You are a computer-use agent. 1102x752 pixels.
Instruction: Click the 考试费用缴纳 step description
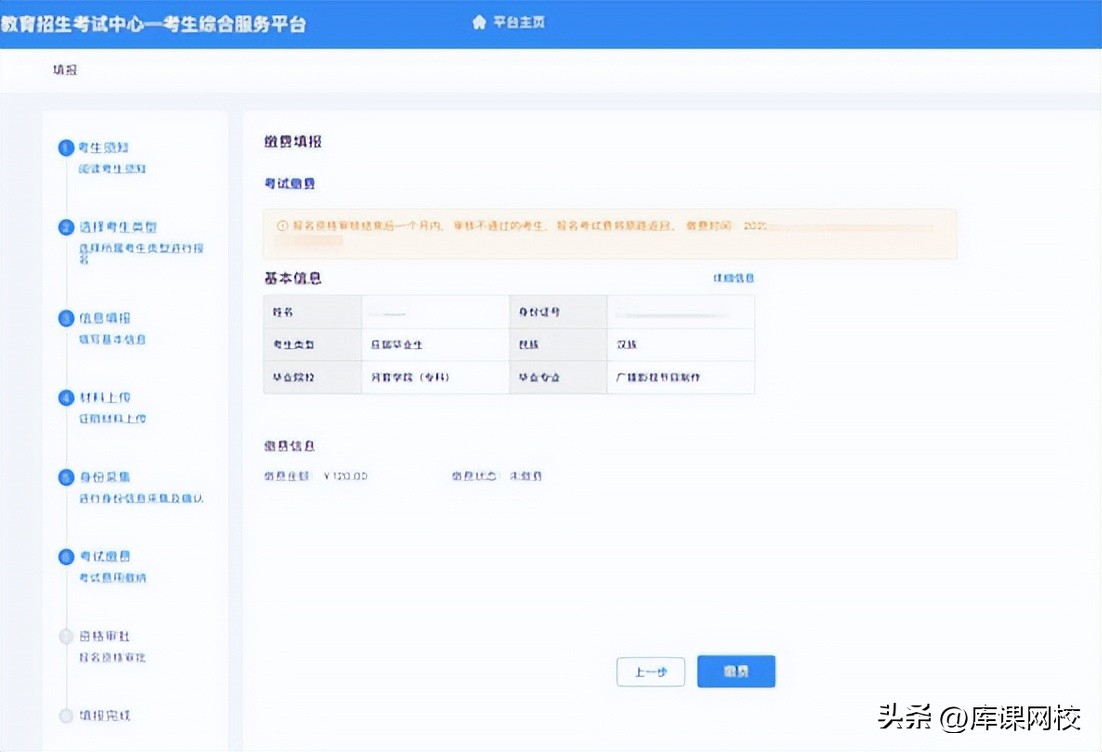tap(112, 578)
